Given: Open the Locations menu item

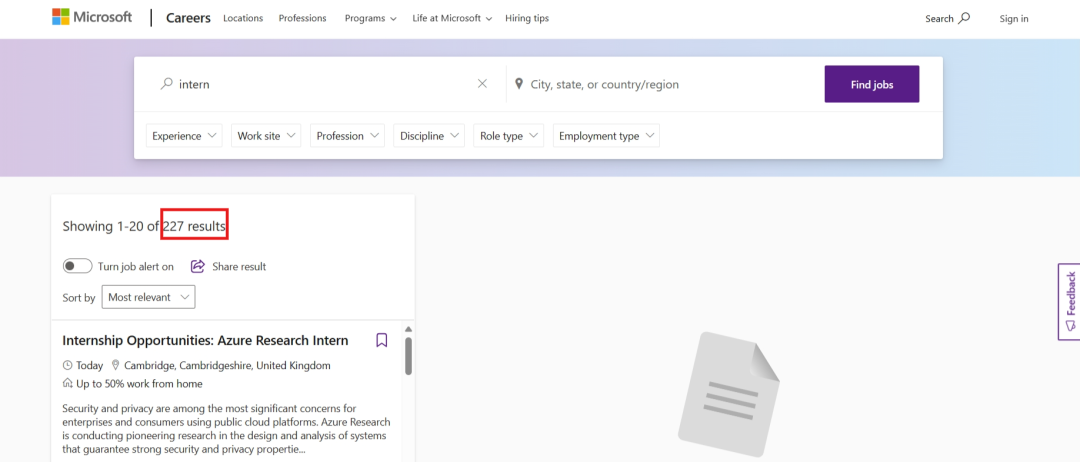Looking at the screenshot, I should (x=243, y=19).
